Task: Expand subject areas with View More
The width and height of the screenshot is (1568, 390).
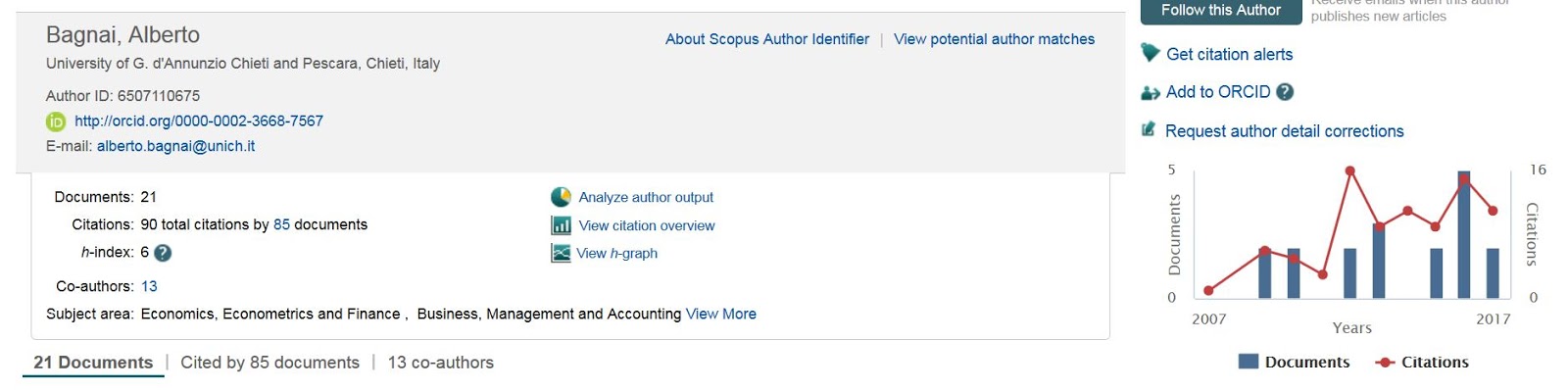Action: pyautogui.click(x=720, y=314)
